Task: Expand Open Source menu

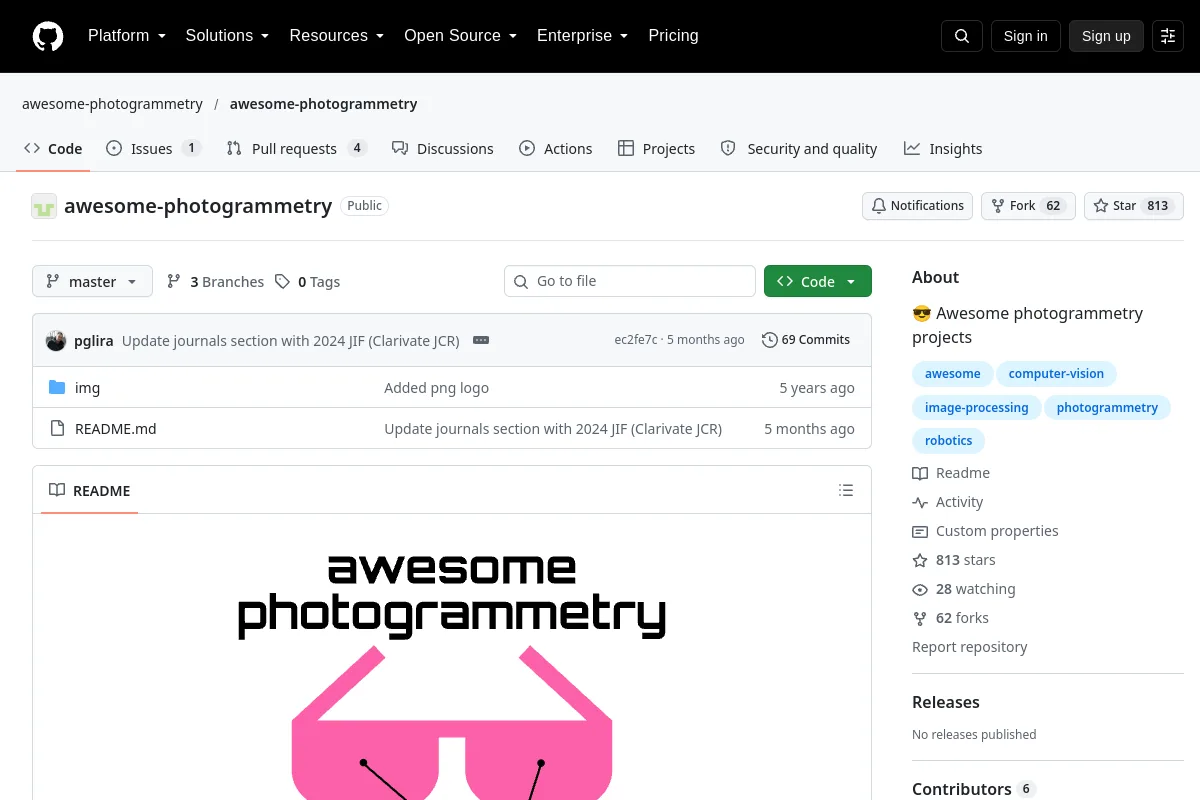Action: coord(460,36)
